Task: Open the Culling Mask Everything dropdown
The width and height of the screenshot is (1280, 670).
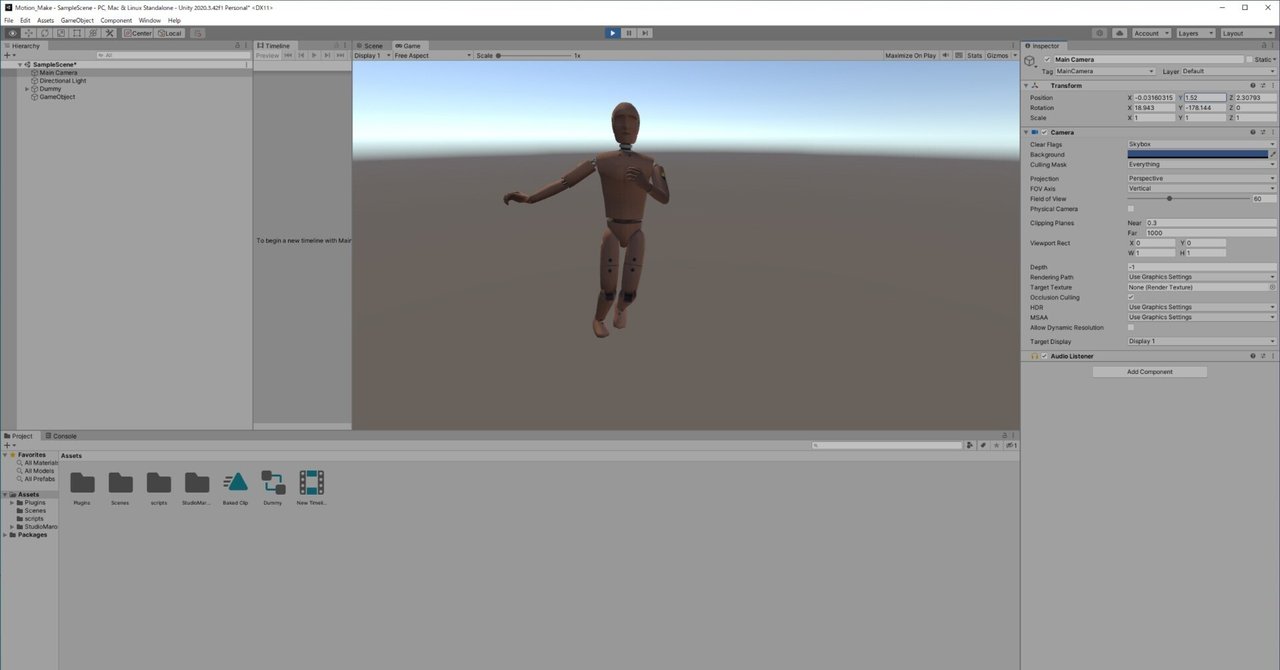Action: click(x=1200, y=164)
